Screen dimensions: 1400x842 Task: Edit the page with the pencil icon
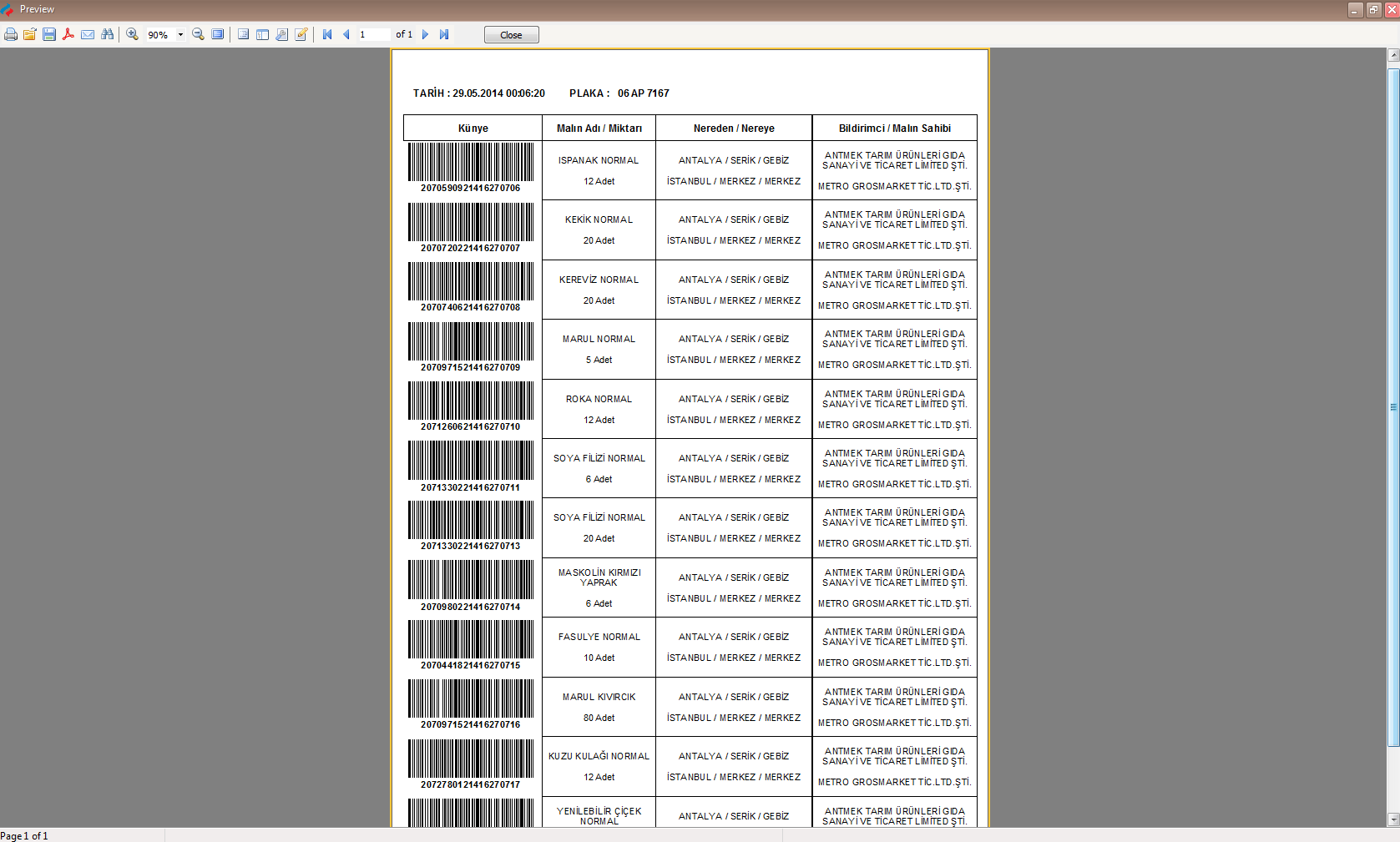click(301, 34)
